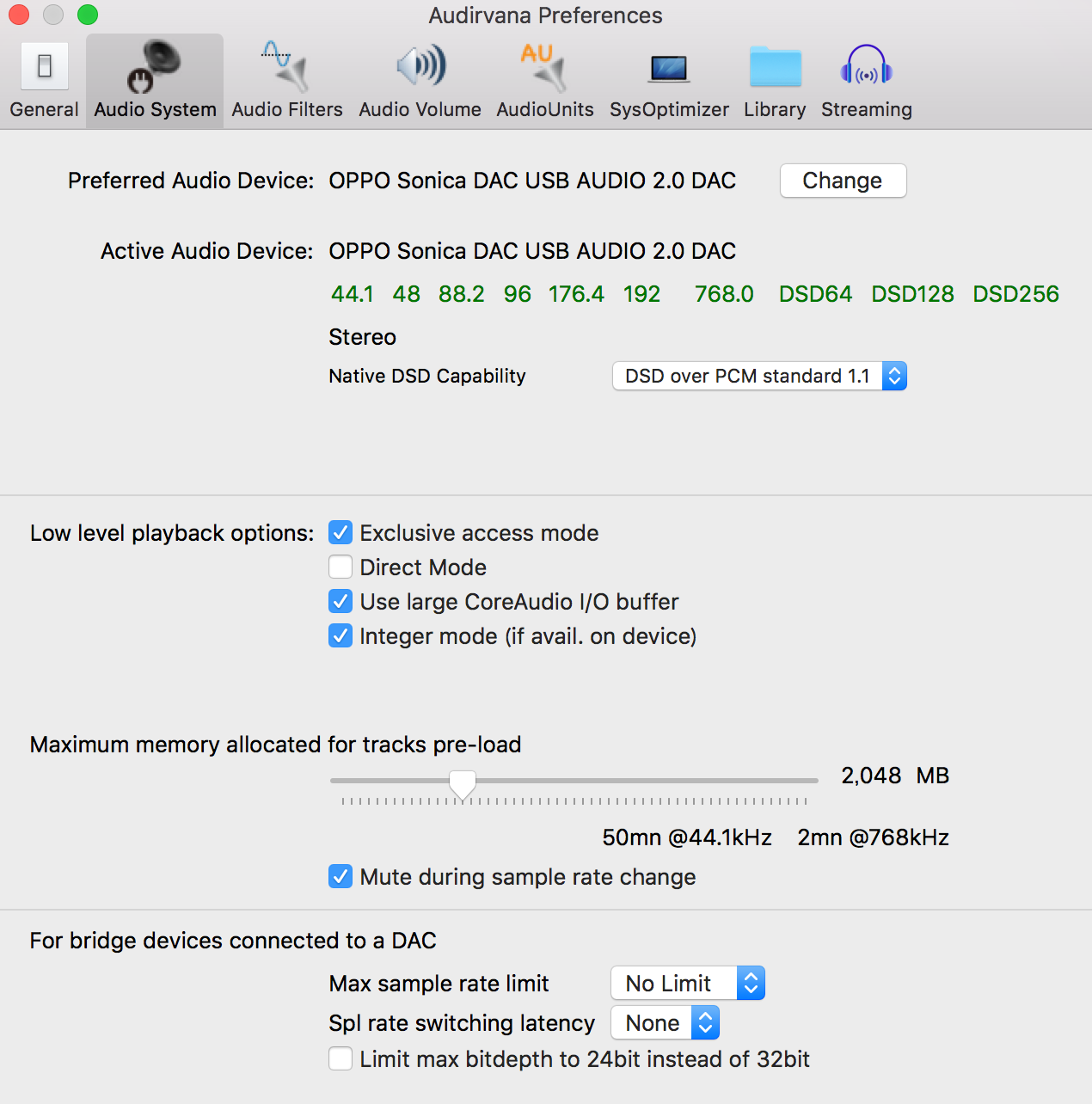Click the 2,048 MB memory value
This screenshot has width=1092, height=1104.
click(895, 776)
